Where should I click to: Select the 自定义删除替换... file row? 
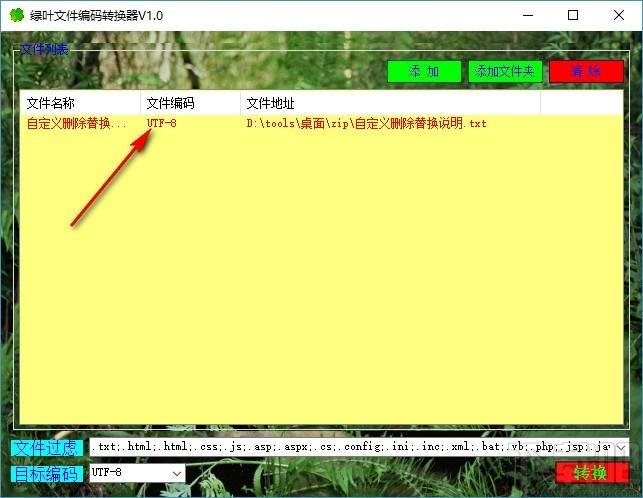(x=322, y=123)
